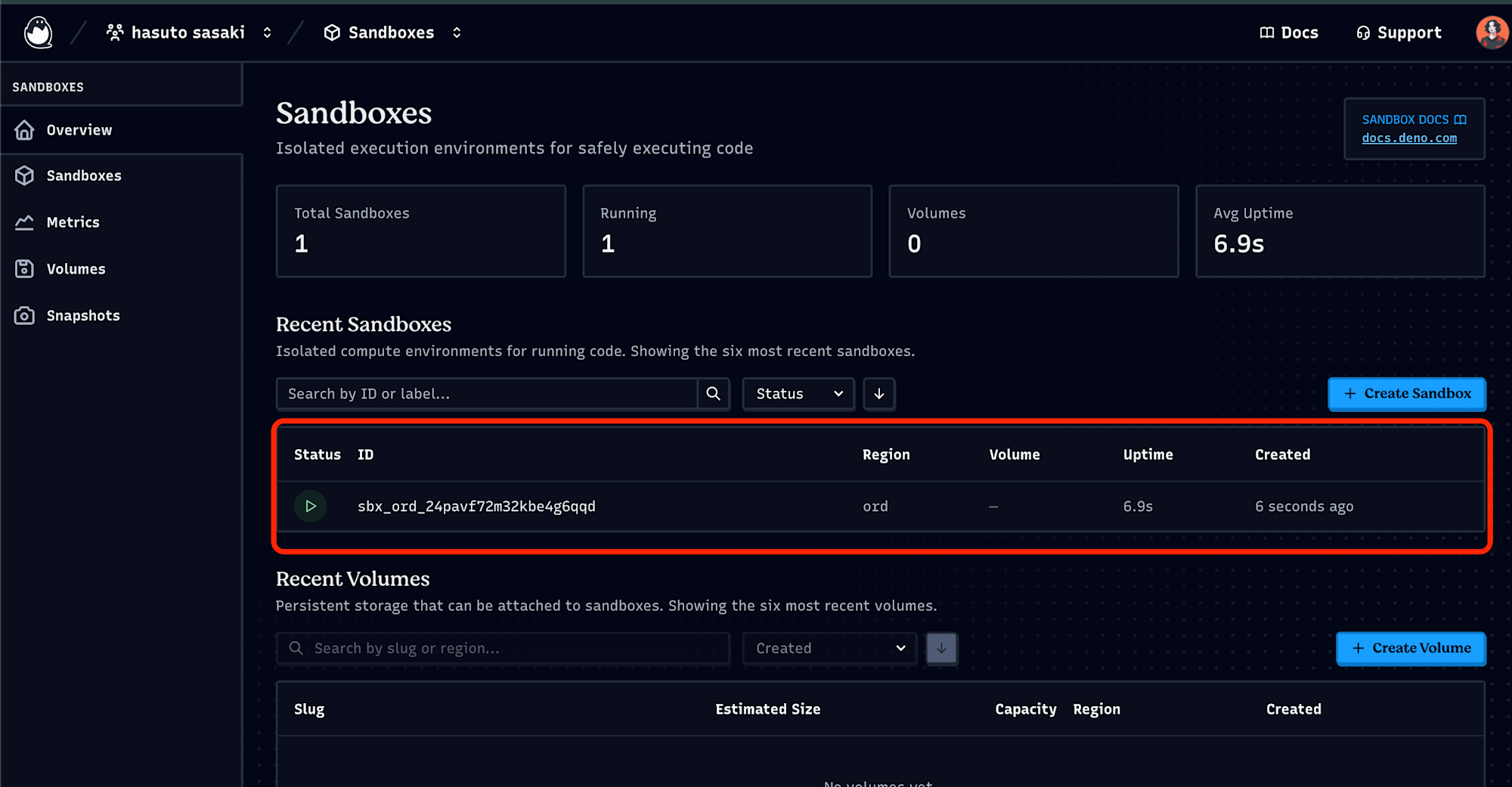Viewport: 1512px width, 787px height.
Task: Open Snapshots in the sidebar
Action: coord(83,315)
